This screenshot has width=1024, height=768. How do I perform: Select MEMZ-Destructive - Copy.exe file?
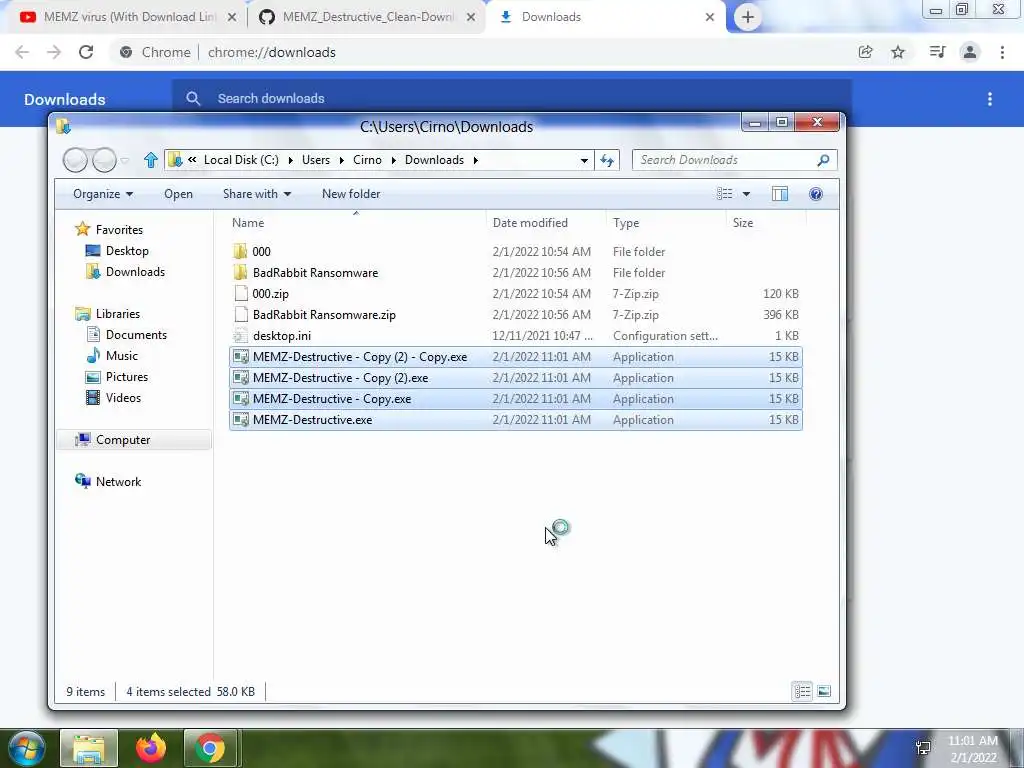coord(515,398)
